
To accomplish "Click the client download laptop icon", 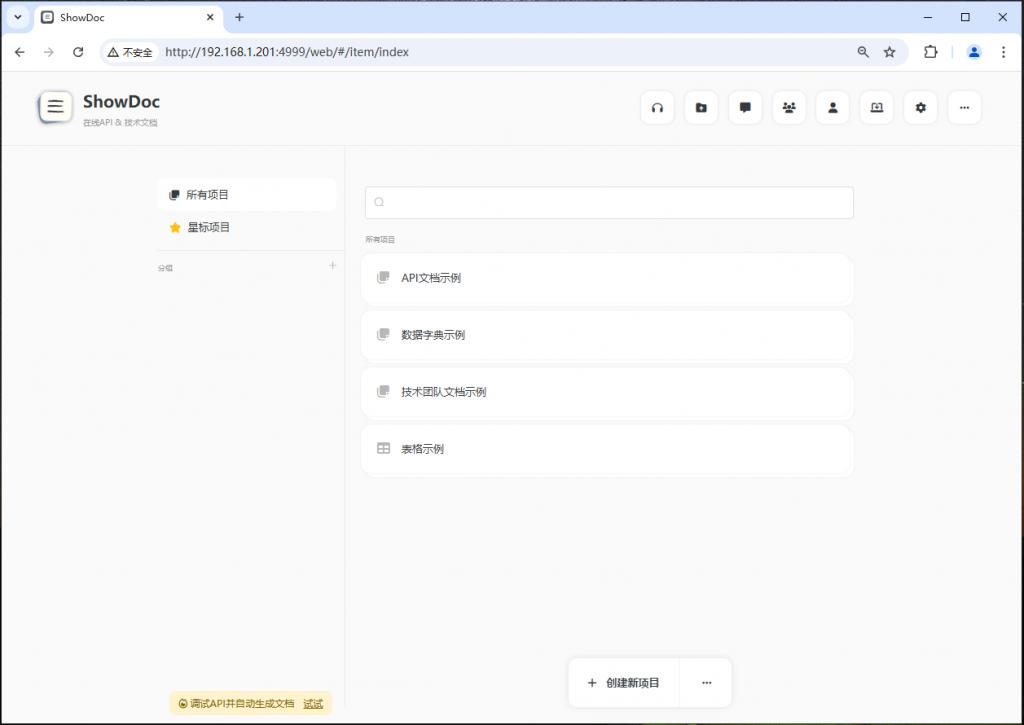I will pyautogui.click(x=877, y=107).
